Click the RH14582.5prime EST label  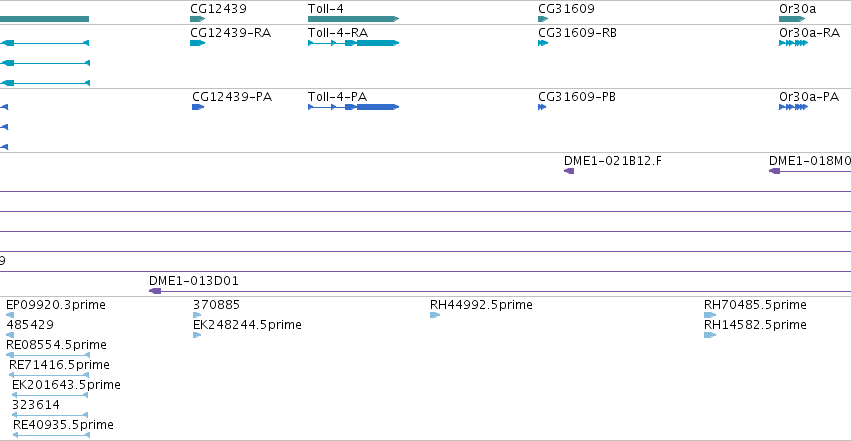pyautogui.click(x=755, y=324)
